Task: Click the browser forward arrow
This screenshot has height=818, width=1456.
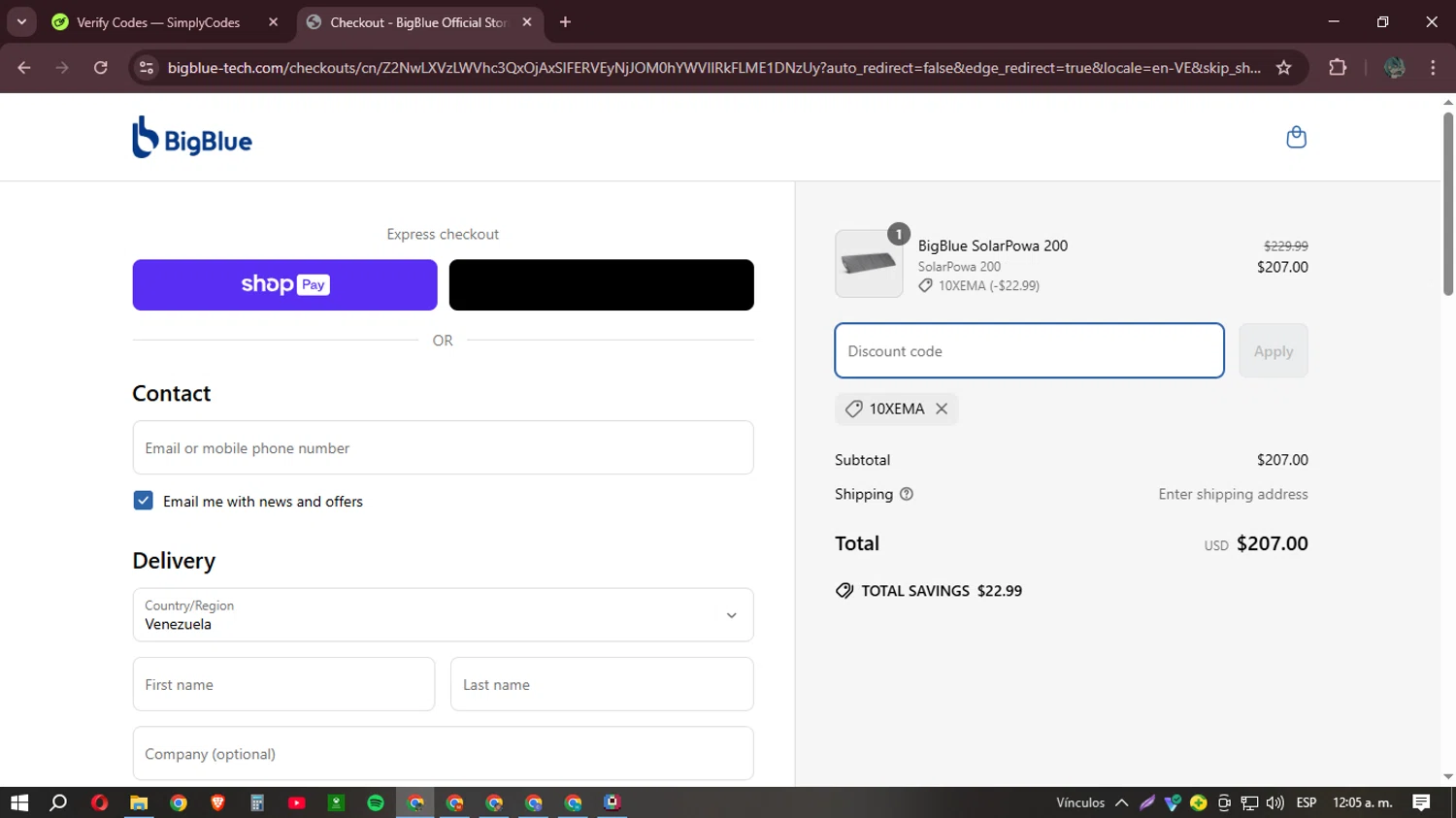Action: (x=62, y=67)
